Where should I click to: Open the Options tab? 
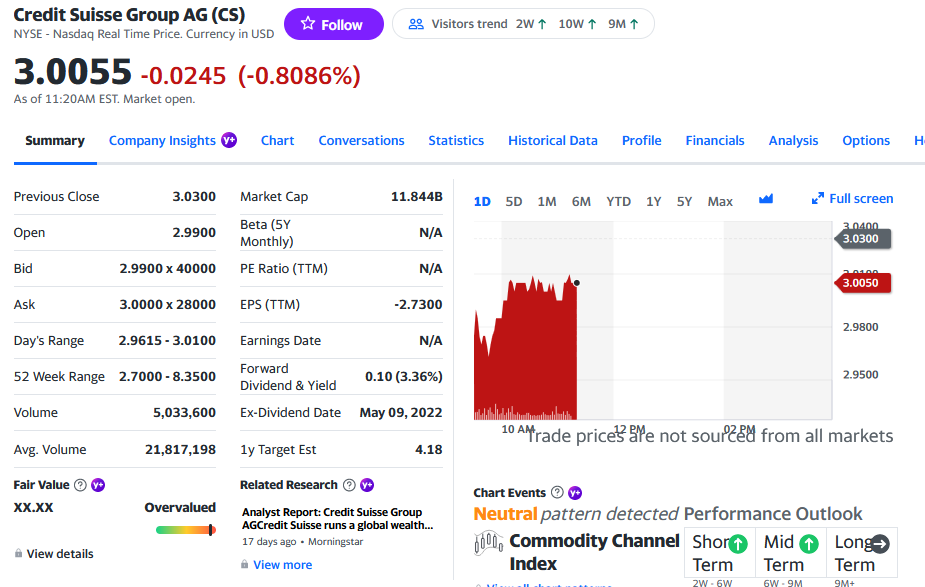click(x=865, y=140)
